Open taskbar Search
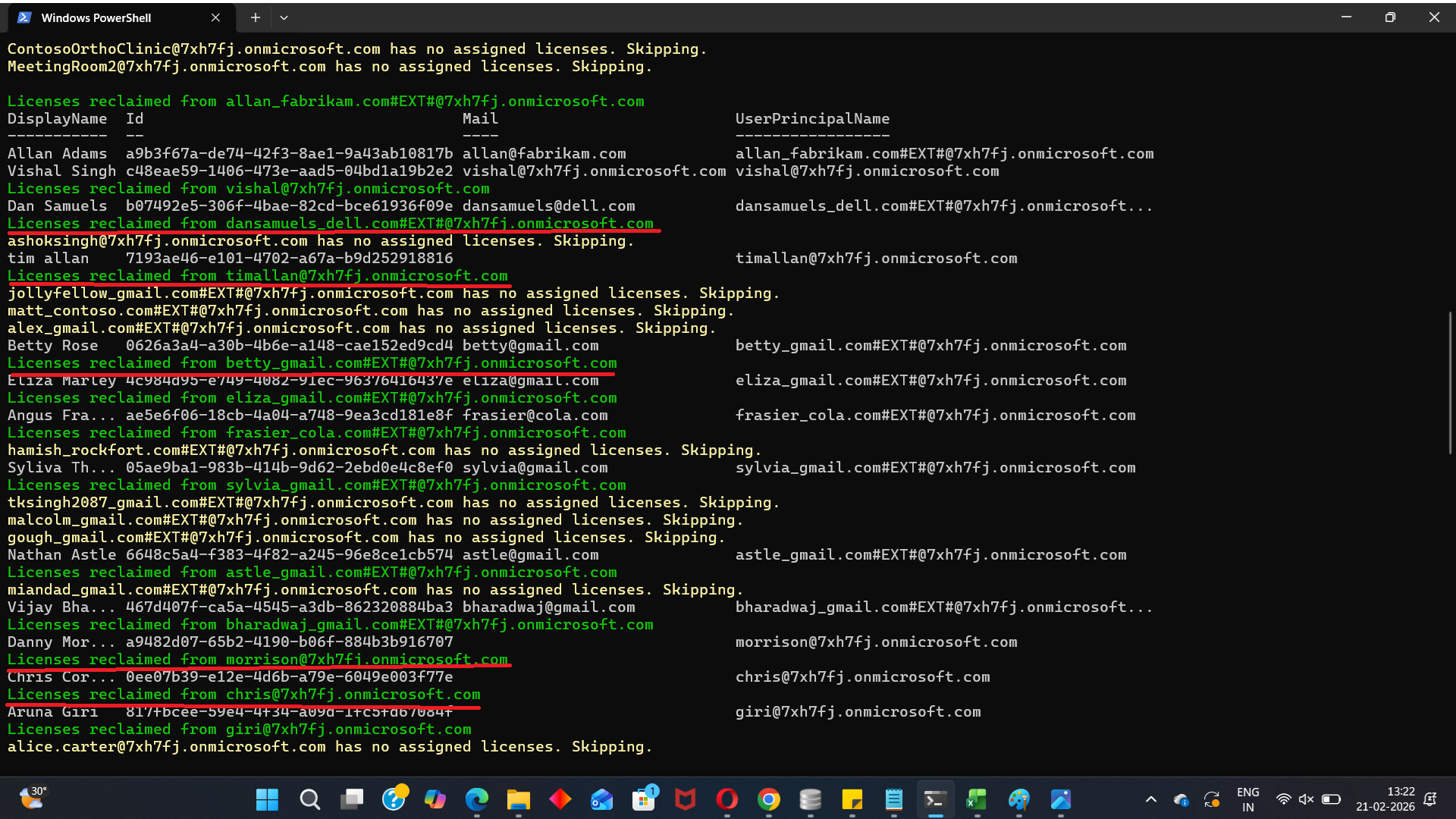This screenshot has height=819, width=1456. 309,799
